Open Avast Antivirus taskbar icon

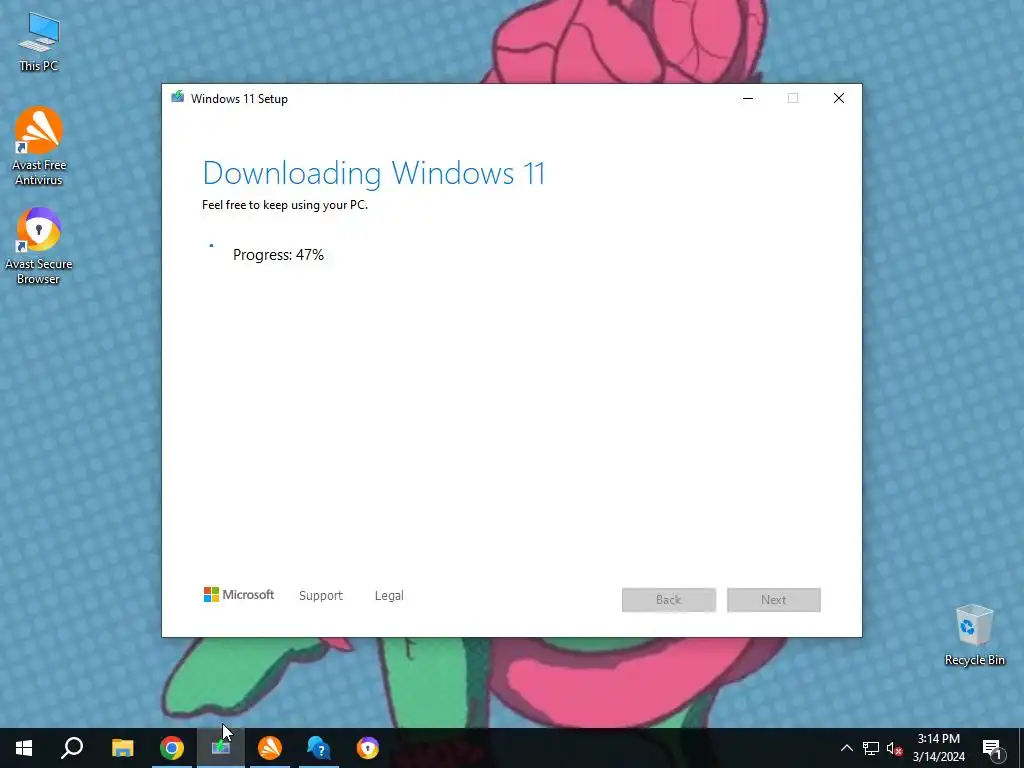coord(270,748)
